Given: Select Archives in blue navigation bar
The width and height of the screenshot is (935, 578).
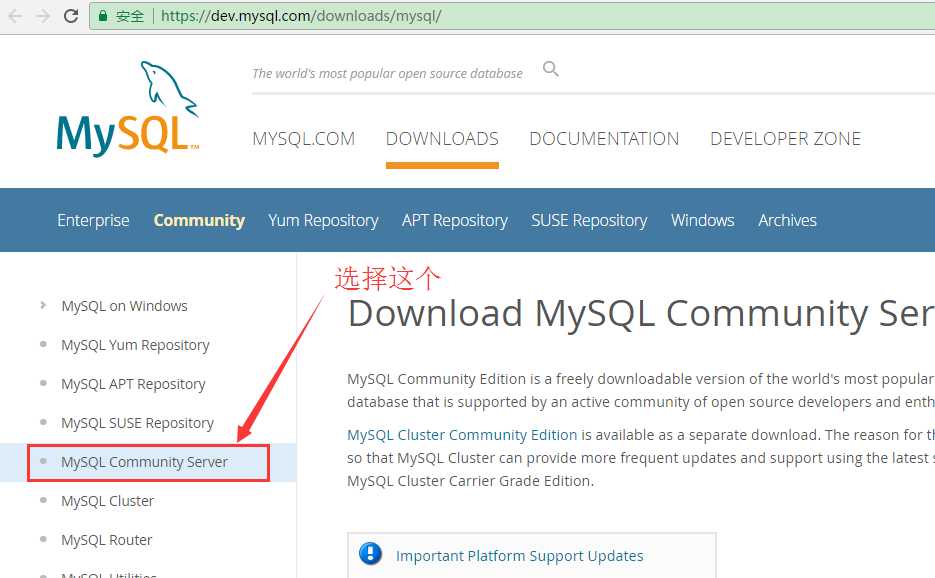Looking at the screenshot, I should tap(787, 220).
